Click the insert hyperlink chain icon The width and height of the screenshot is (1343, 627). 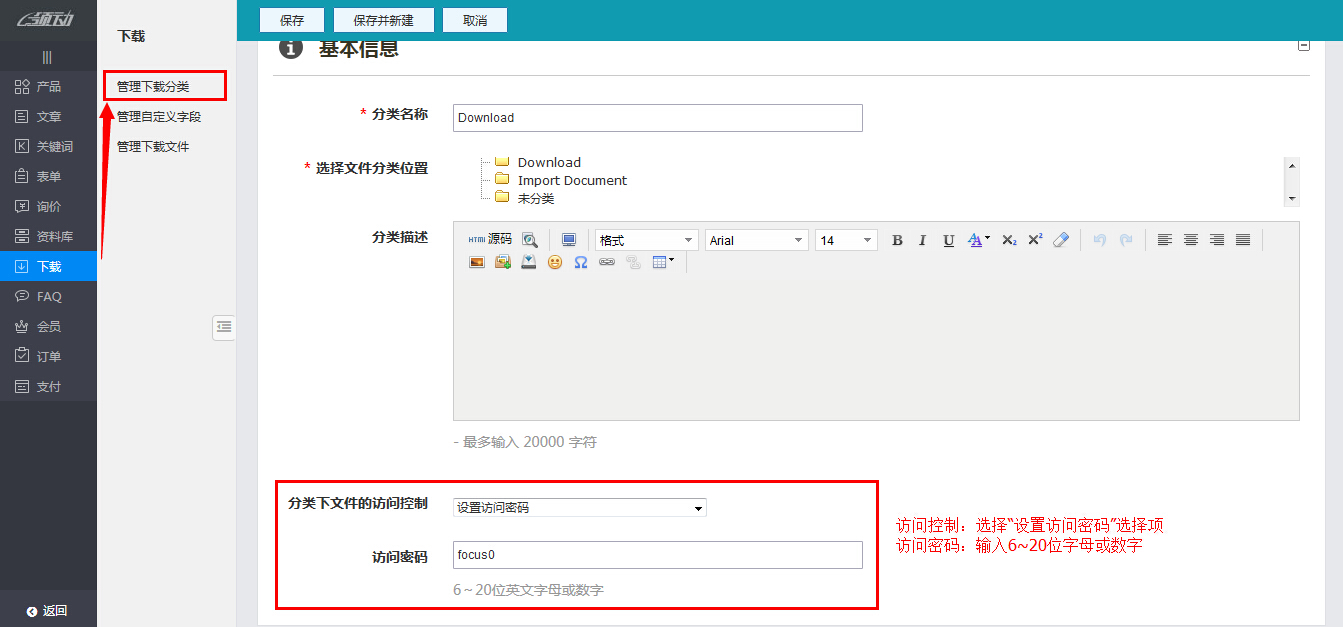606,262
